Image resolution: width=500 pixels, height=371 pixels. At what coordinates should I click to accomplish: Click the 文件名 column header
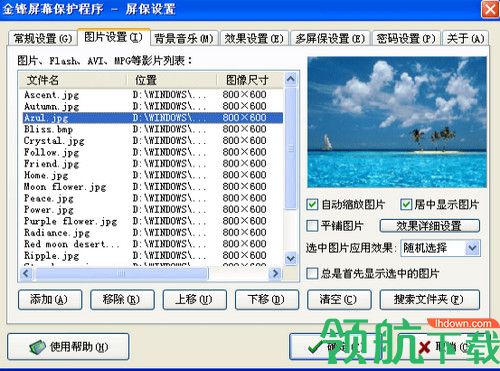pos(72,80)
